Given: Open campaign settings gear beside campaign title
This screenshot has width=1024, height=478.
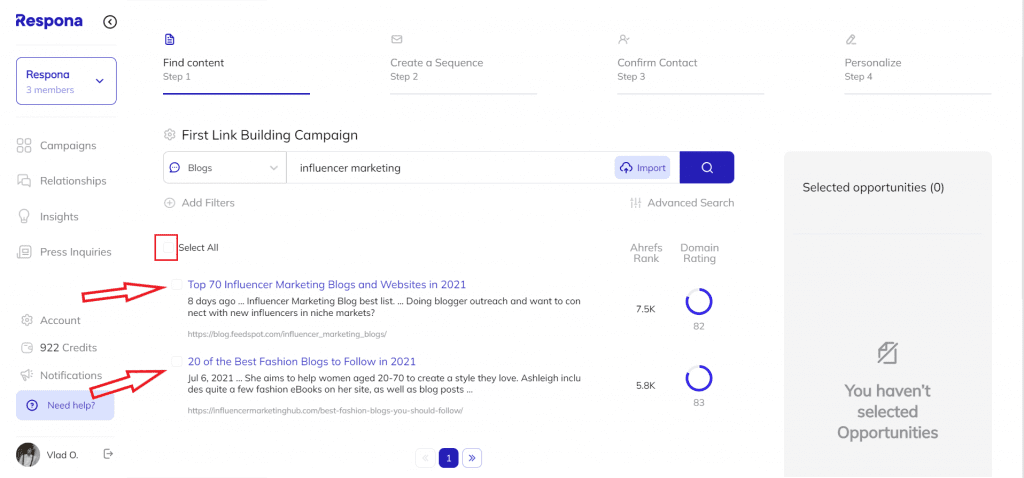Looking at the screenshot, I should point(170,135).
